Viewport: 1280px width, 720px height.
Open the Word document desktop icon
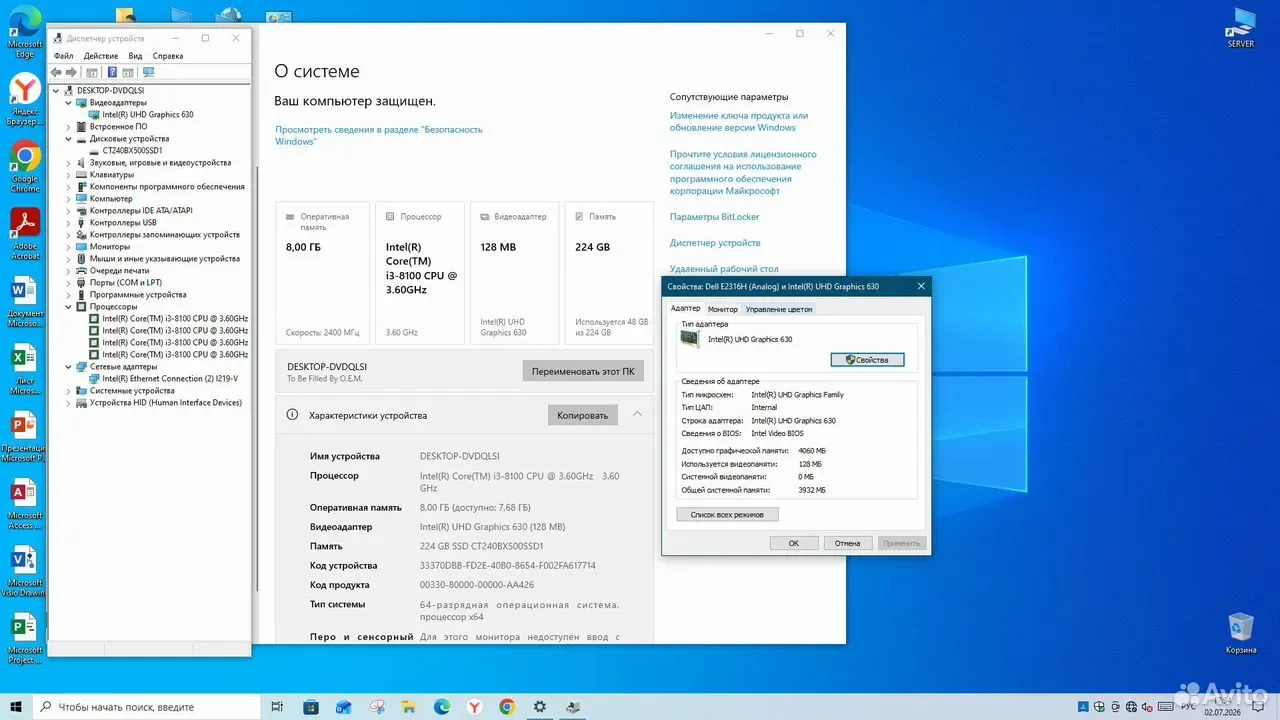25,302
